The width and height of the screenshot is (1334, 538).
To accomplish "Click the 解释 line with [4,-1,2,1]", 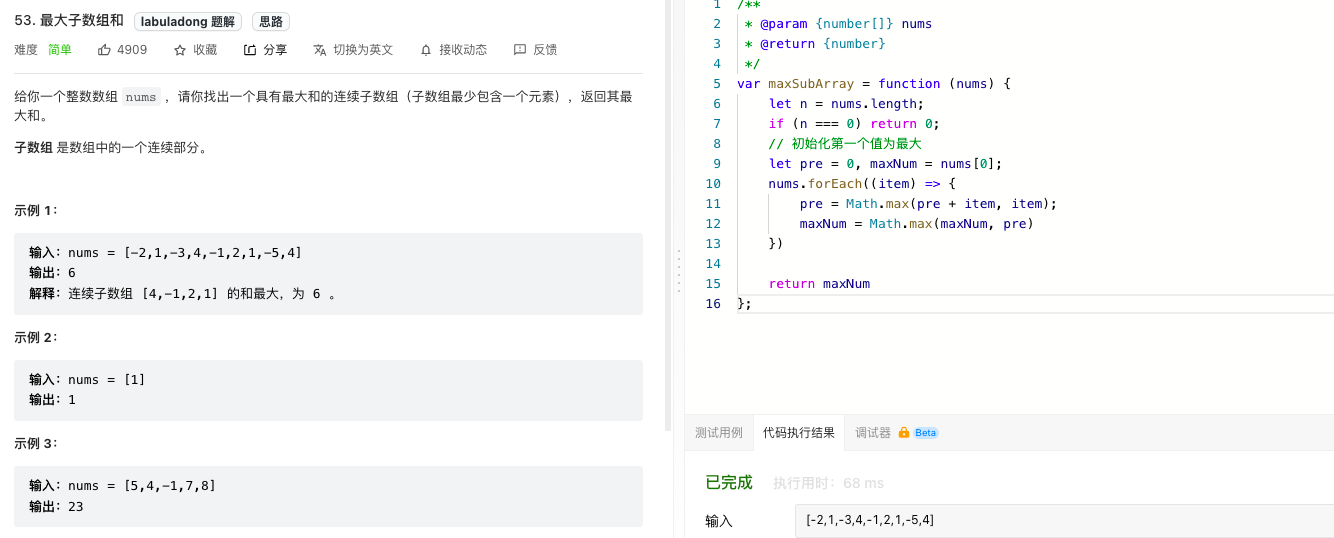I will [x=182, y=293].
